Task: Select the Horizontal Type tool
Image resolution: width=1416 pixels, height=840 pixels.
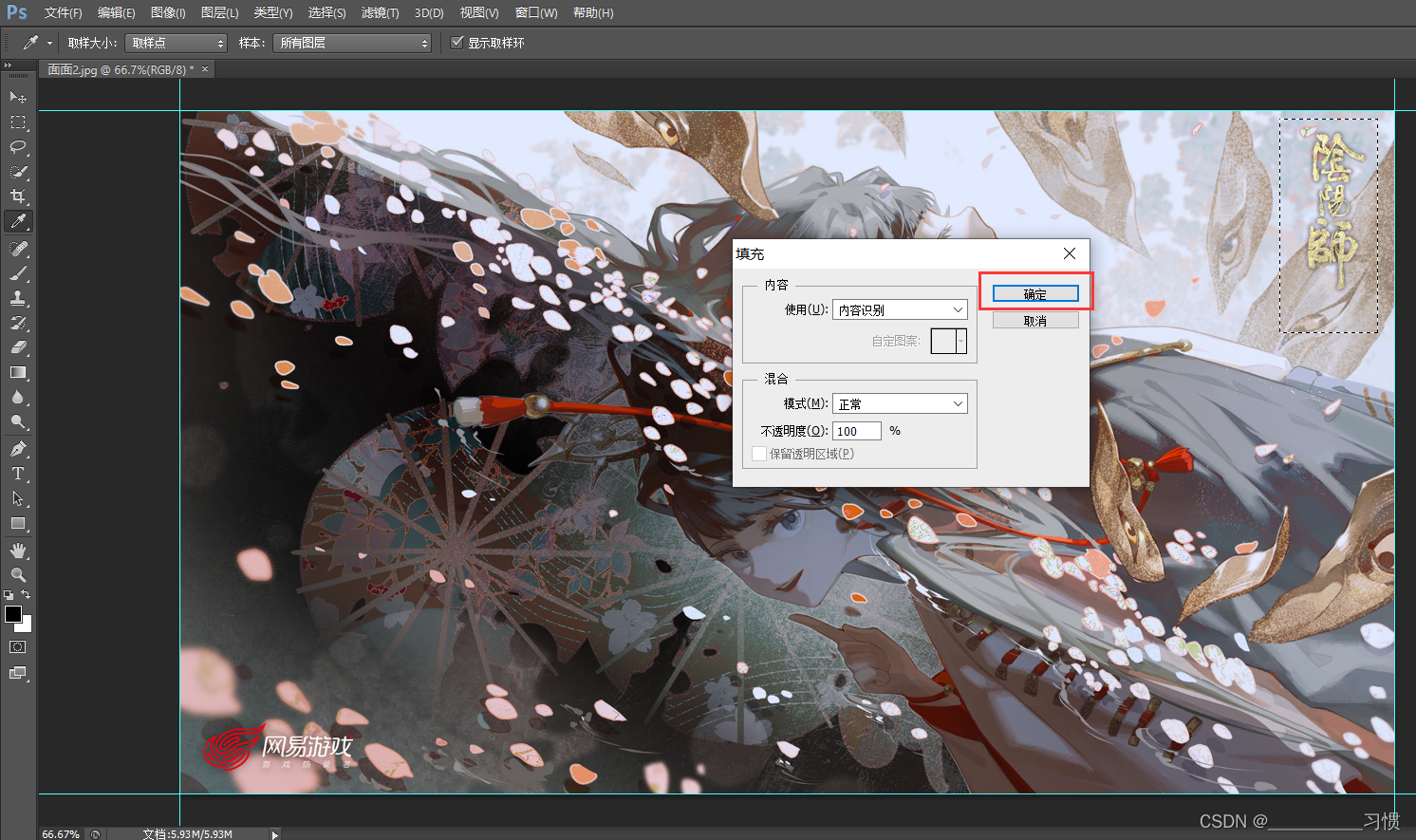Action: [18, 474]
